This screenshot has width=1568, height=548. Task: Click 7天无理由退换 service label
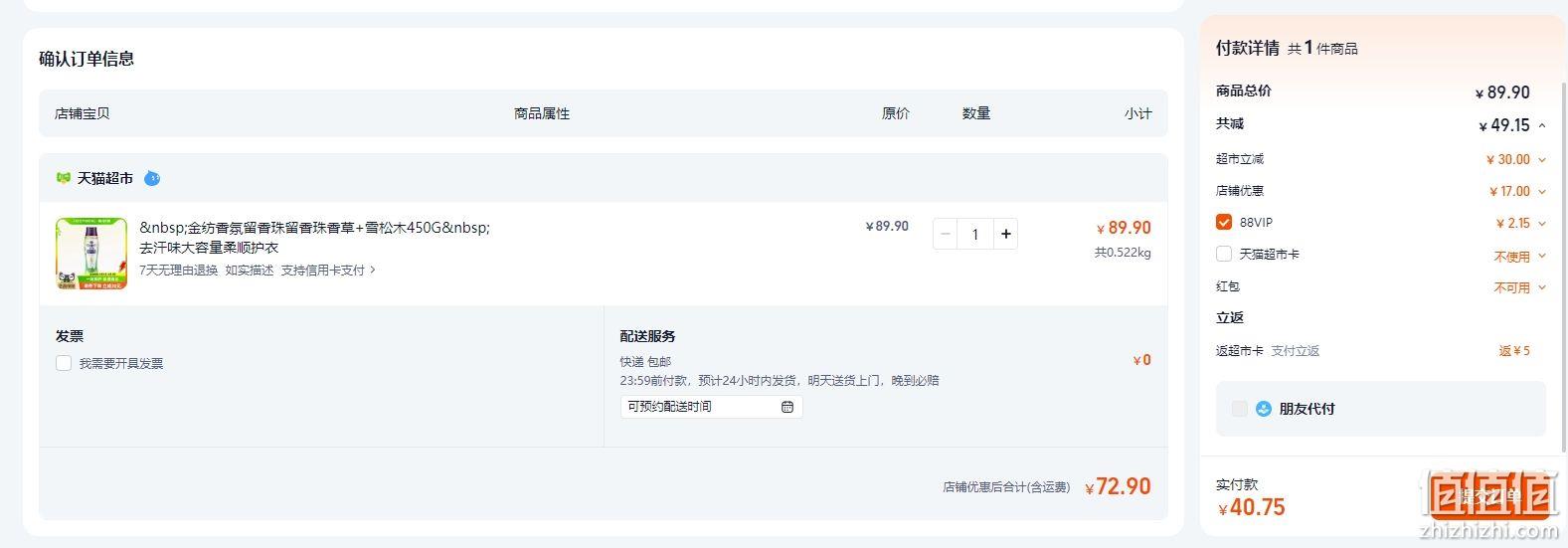(179, 271)
